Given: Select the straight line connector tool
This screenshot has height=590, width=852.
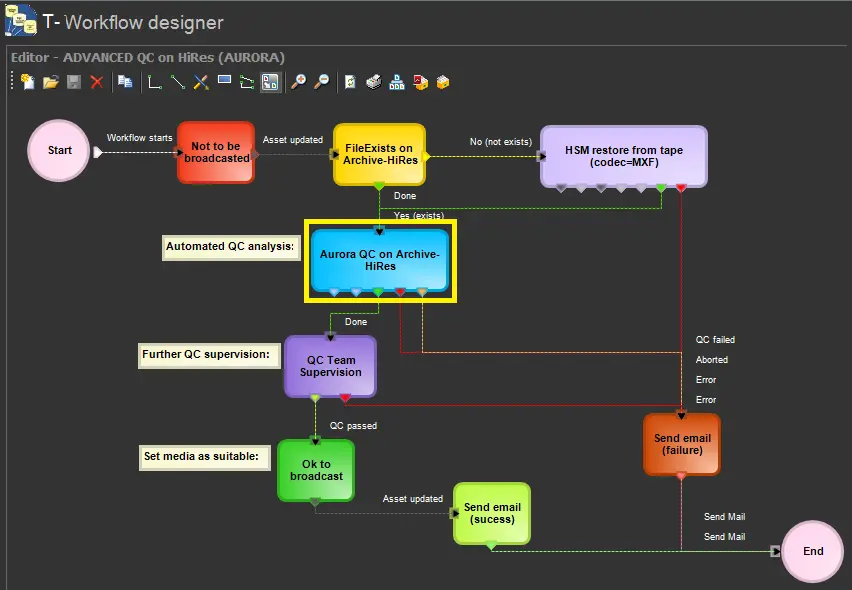Looking at the screenshot, I should click(x=178, y=82).
